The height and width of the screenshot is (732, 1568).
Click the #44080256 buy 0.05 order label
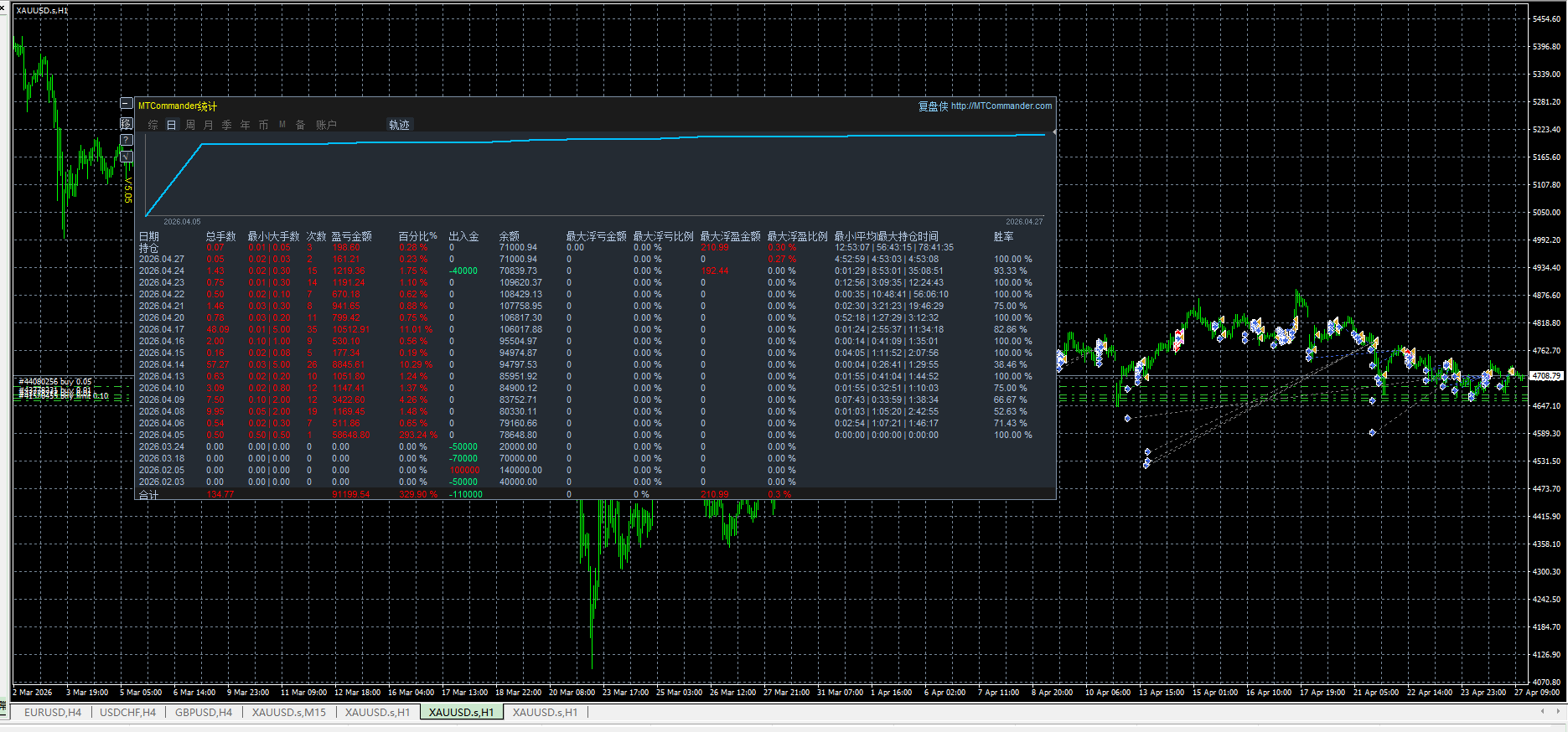55,382
